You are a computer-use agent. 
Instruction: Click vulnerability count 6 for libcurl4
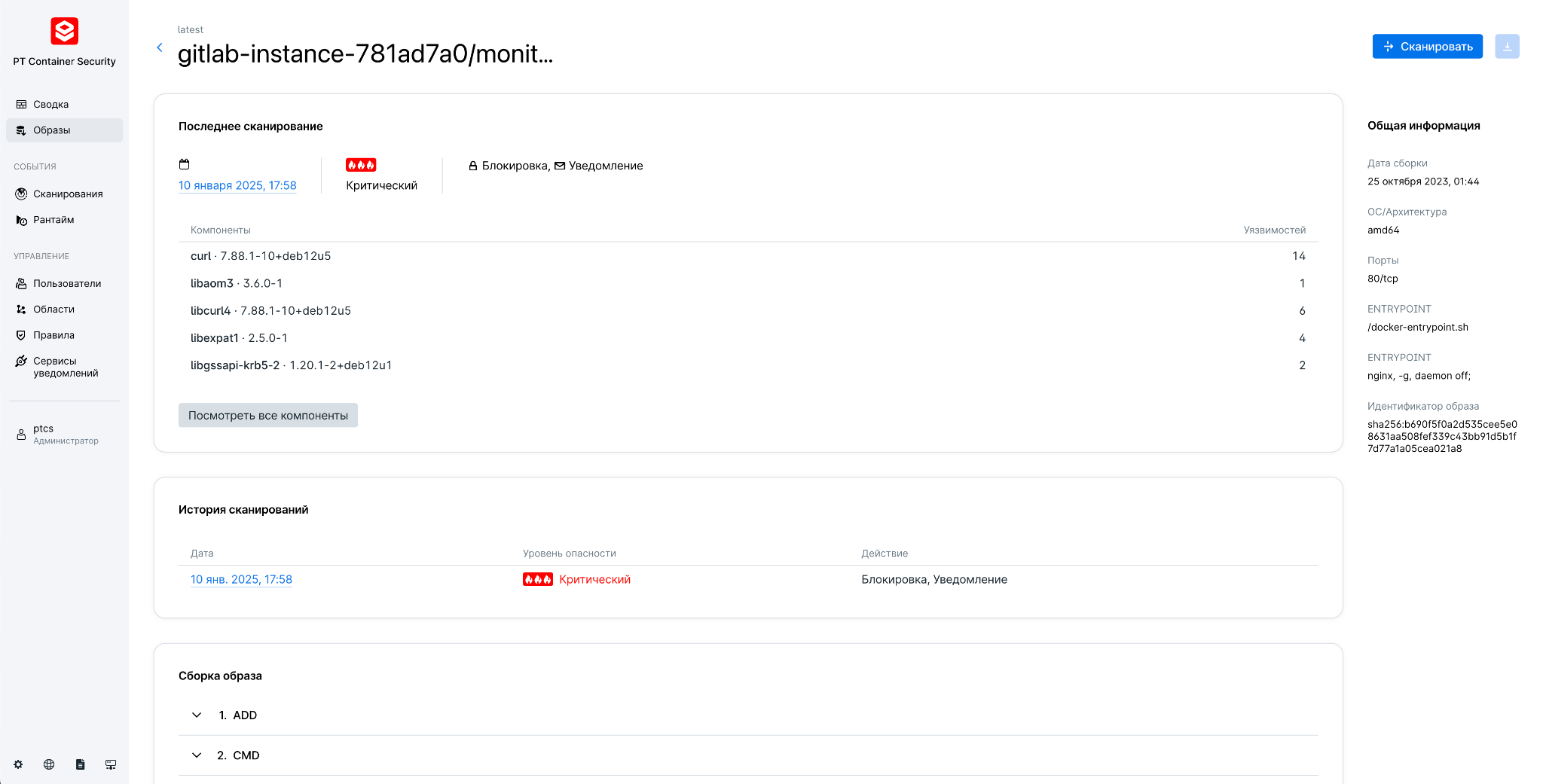[1302, 311]
